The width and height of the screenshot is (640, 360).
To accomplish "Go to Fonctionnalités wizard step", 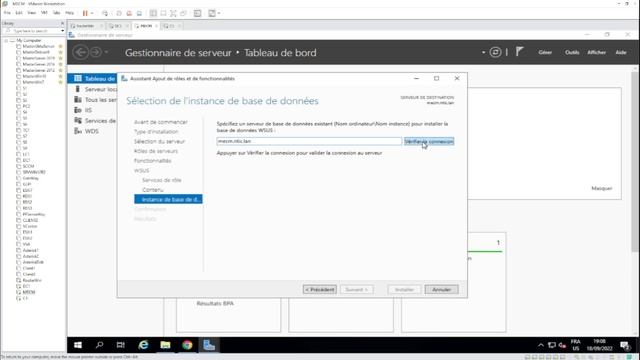I will [x=152, y=161].
